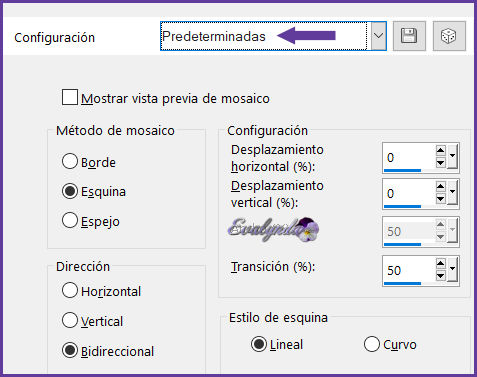Increase vertical offset with up arrow
This screenshot has width=477, height=377.
[440, 186]
